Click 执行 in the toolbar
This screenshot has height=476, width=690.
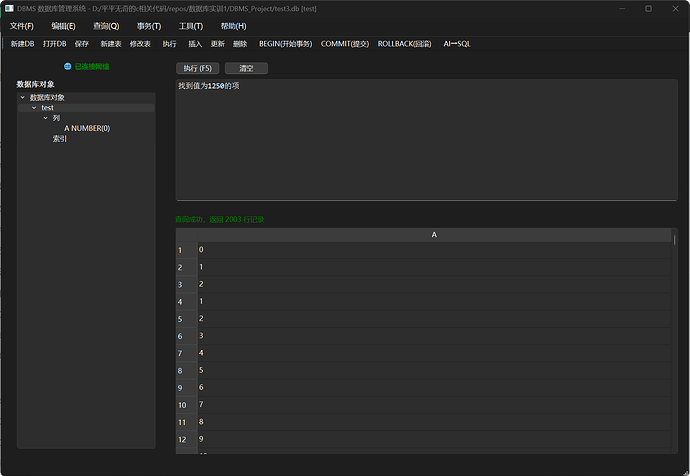tap(169, 44)
